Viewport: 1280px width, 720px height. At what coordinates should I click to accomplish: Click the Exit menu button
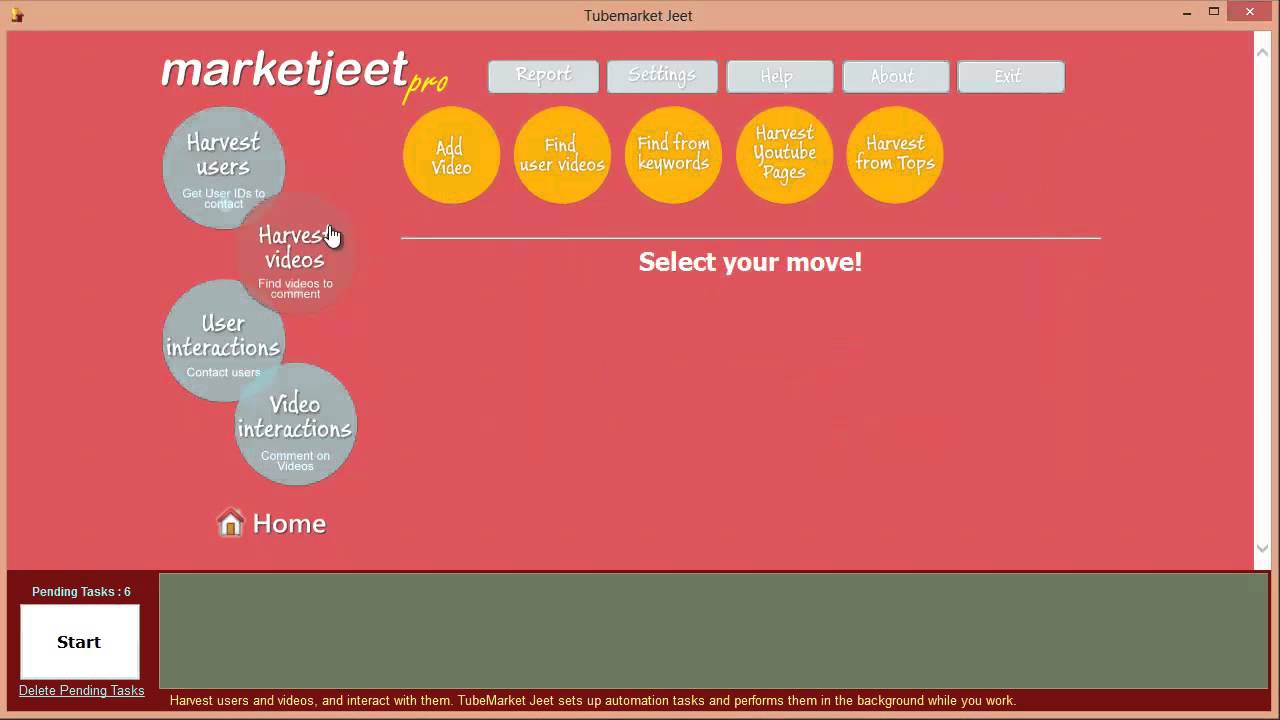tap(1011, 76)
